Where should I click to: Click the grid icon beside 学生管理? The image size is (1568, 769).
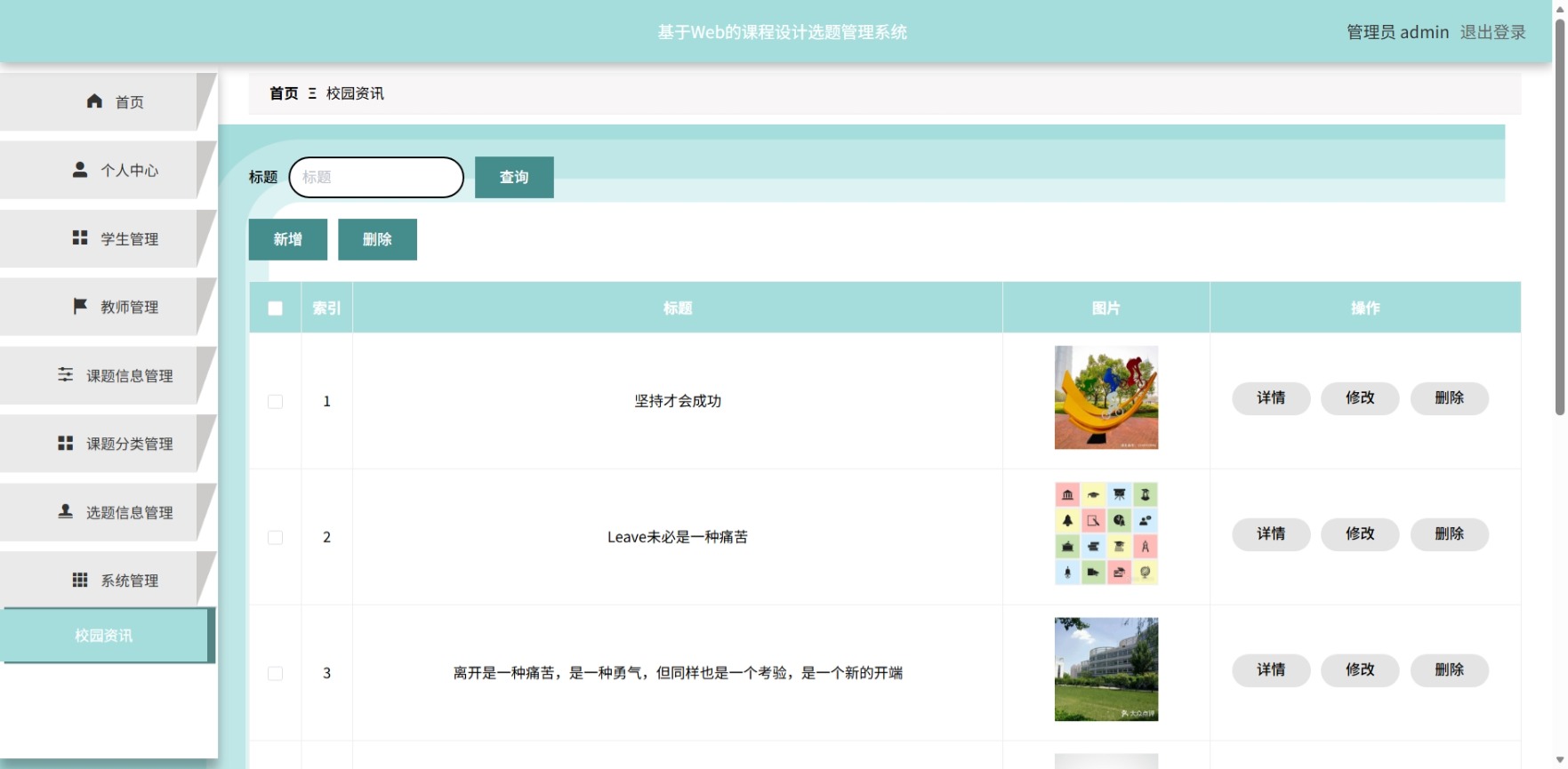(x=80, y=238)
